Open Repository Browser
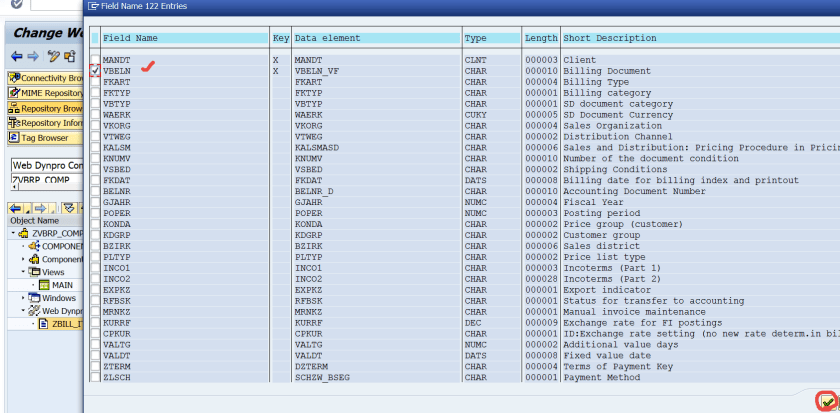The height and width of the screenshot is (413, 840). point(46,108)
